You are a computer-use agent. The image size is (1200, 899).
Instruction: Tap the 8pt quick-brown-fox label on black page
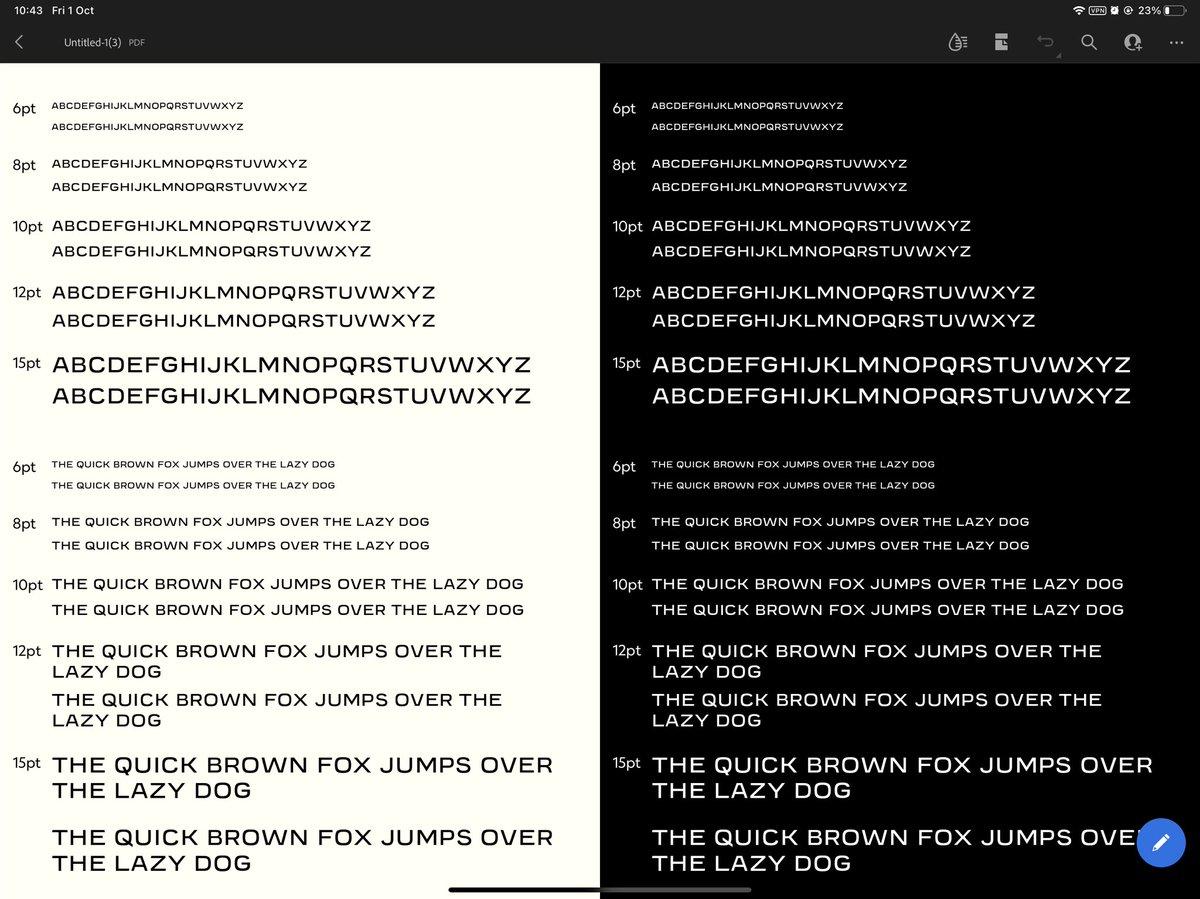coord(624,523)
